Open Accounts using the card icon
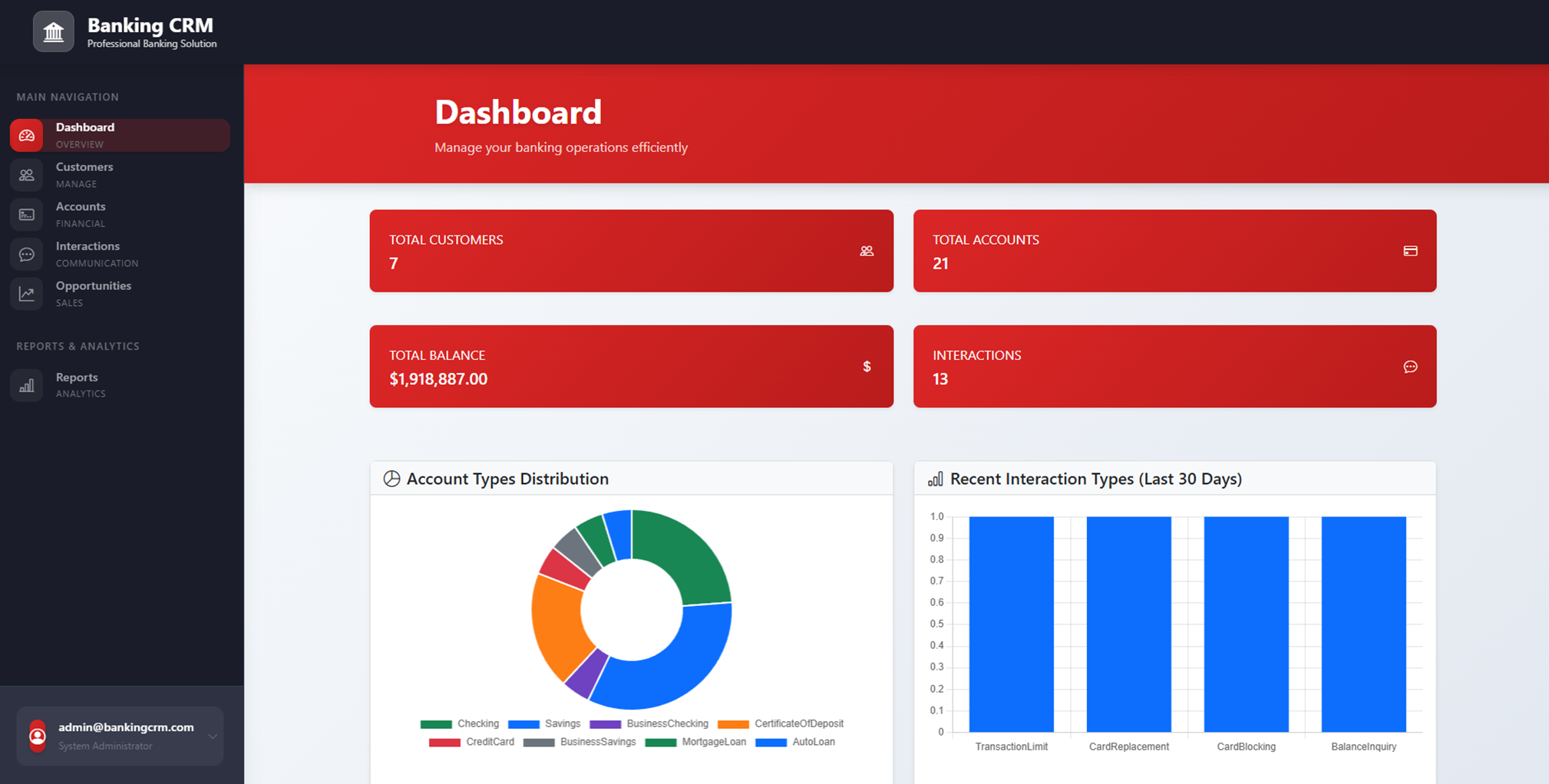This screenshot has width=1549, height=784. click(x=27, y=215)
